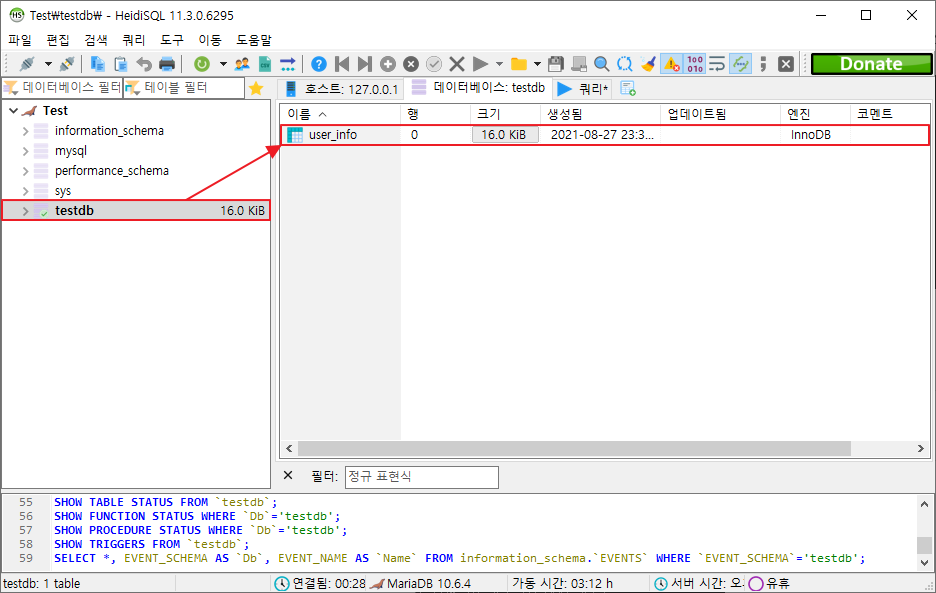The height and width of the screenshot is (593, 936).
Task: Toggle the green code folding icon
Action: 741,64
